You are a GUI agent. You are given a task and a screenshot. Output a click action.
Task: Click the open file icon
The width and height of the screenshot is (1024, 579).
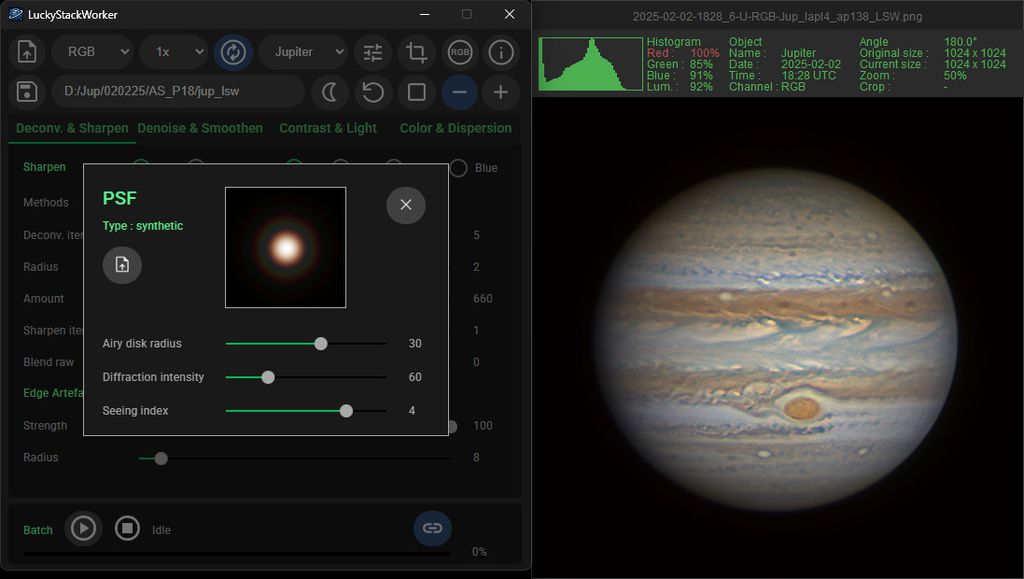[x=27, y=52]
